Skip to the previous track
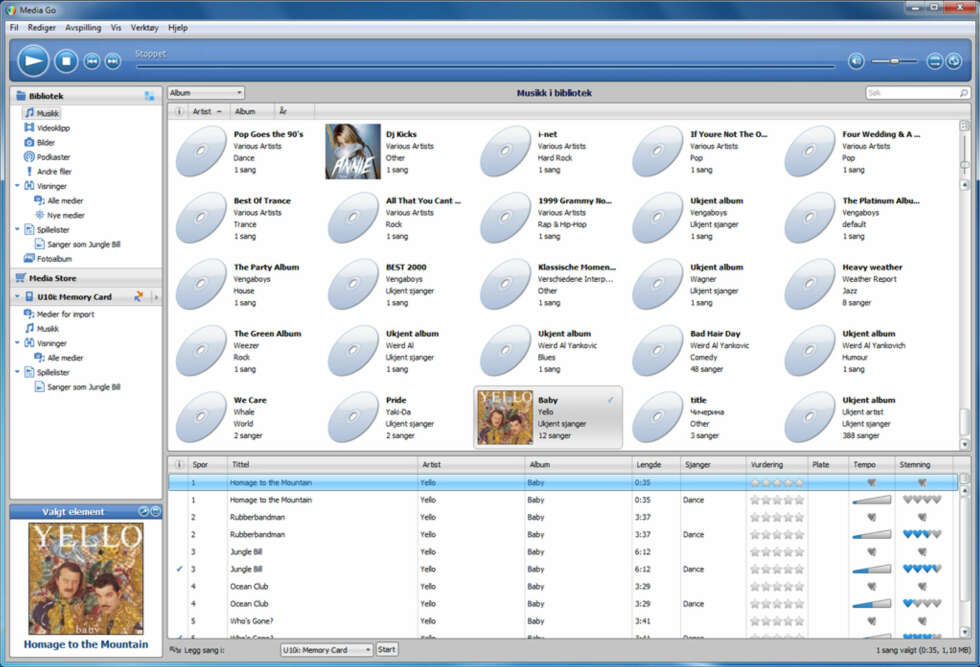This screenshot has height=667, width=980. tap(92, 61)
